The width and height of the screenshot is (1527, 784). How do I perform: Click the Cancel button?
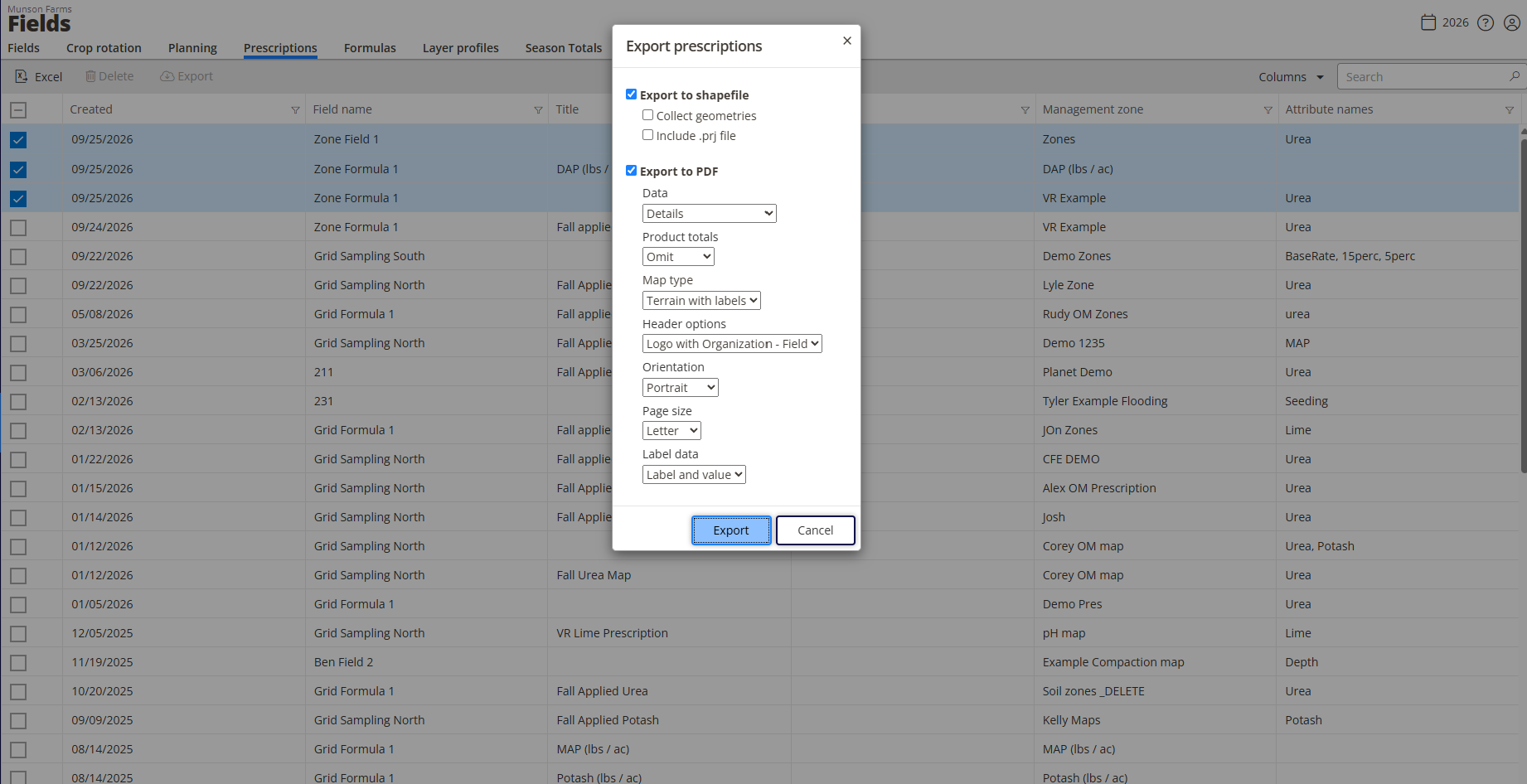pos(815,530)
